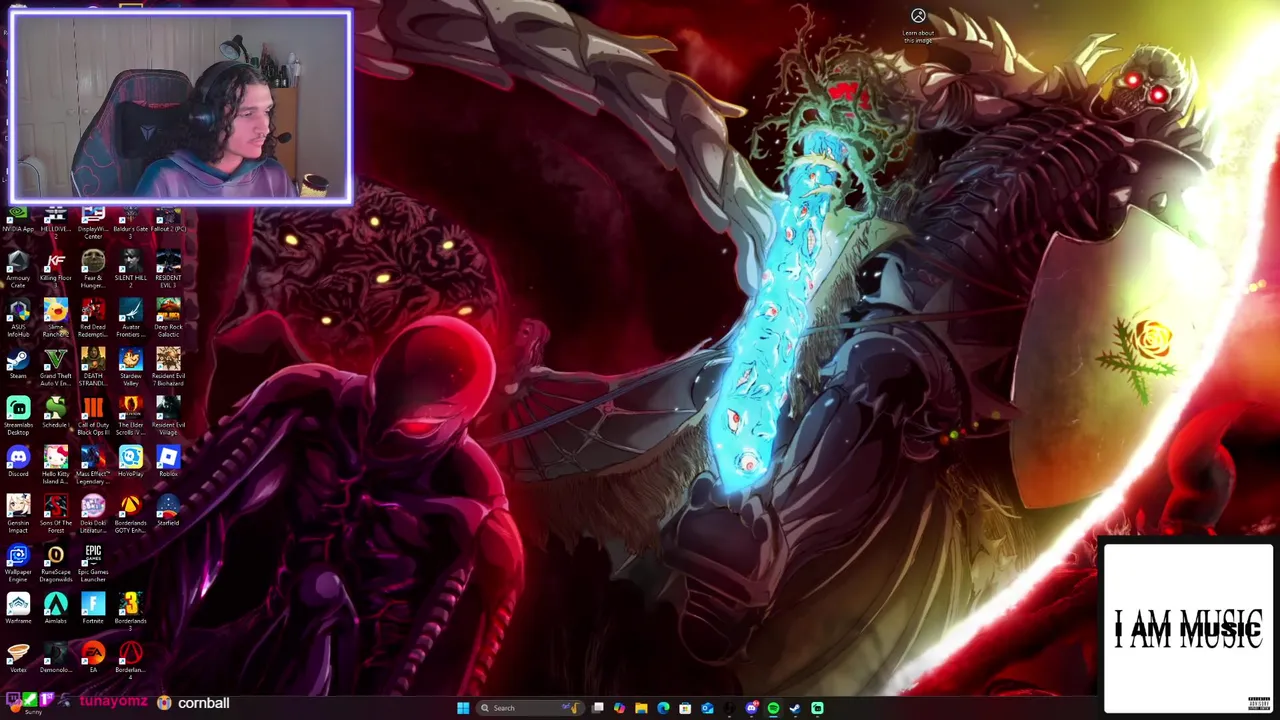Open Discord taskbar icon with notification
Image resolution: width=1280 pixels, height=720 pixels.
tap(751, 708)
